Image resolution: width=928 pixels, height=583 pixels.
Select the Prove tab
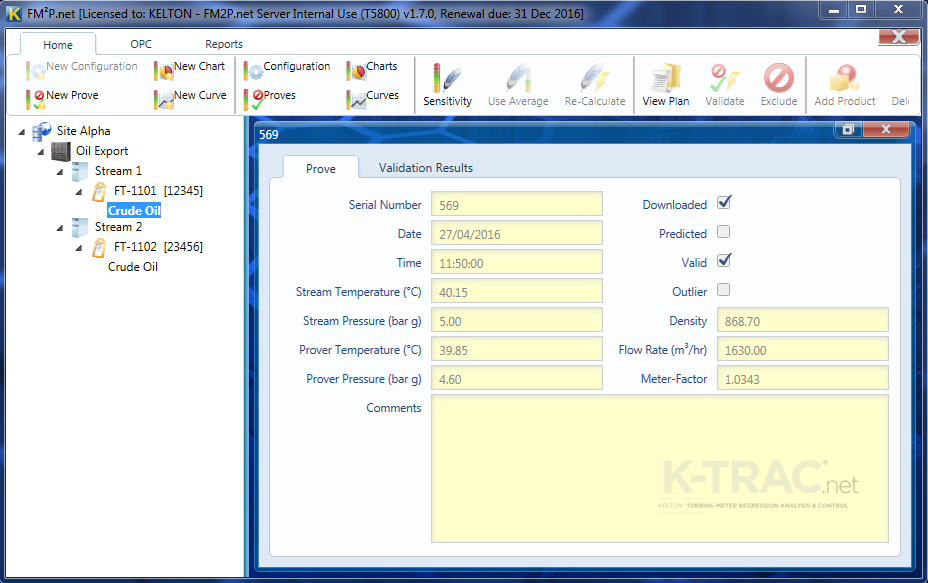coord(321,169)
